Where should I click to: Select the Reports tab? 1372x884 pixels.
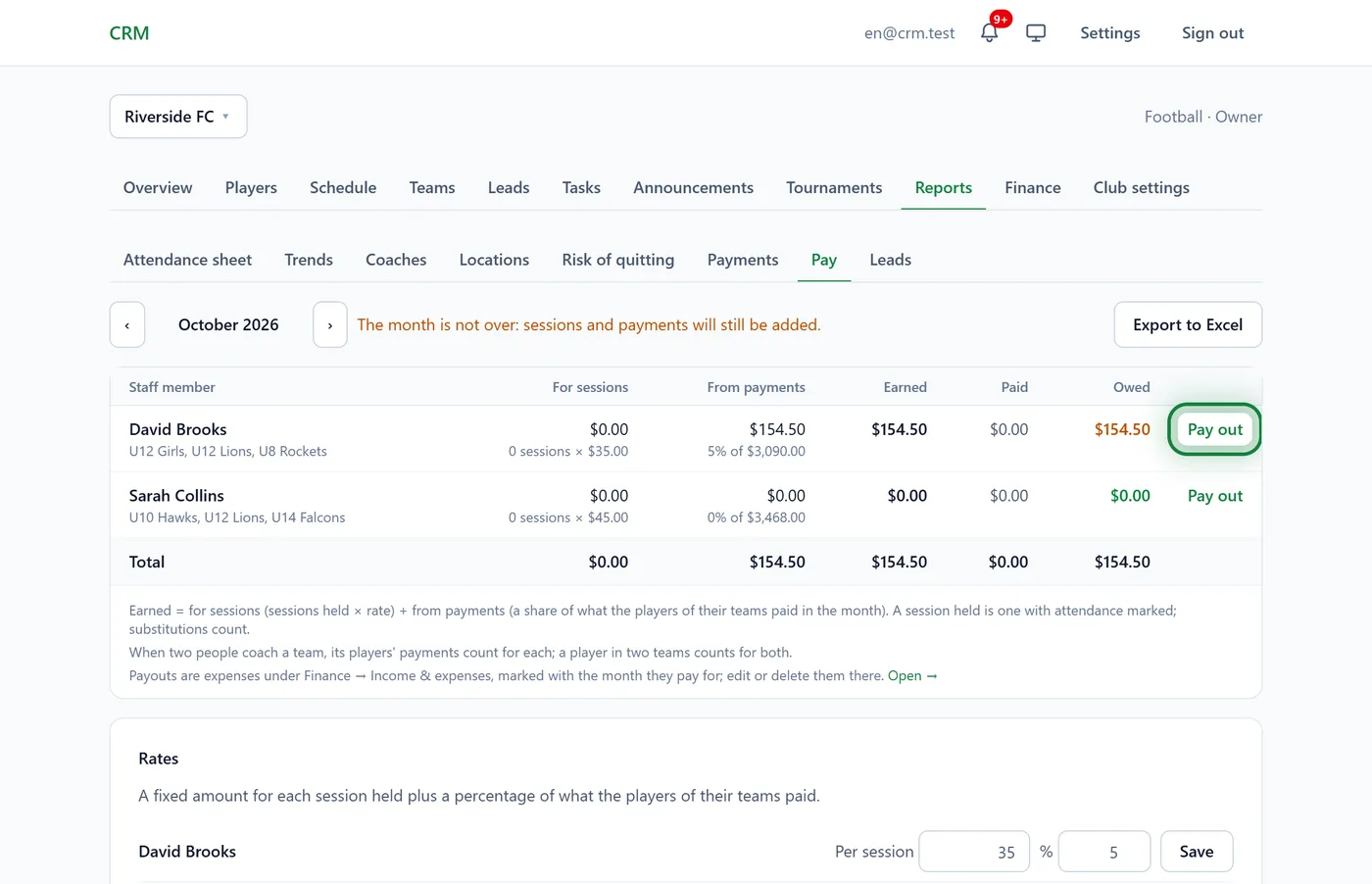[944, 187]
